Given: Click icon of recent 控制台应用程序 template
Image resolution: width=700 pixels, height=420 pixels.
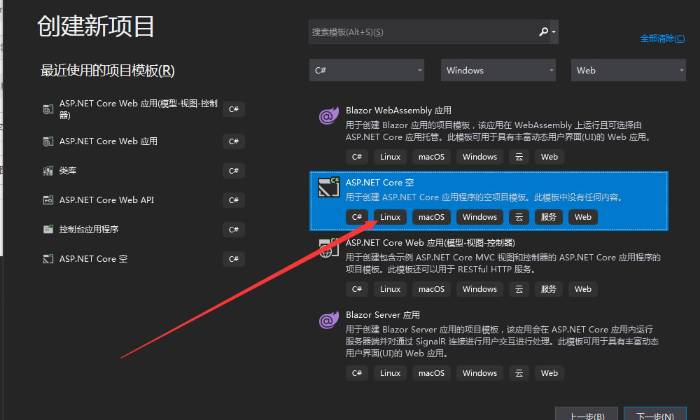Looking at the screenshot, I should point(48,229).
